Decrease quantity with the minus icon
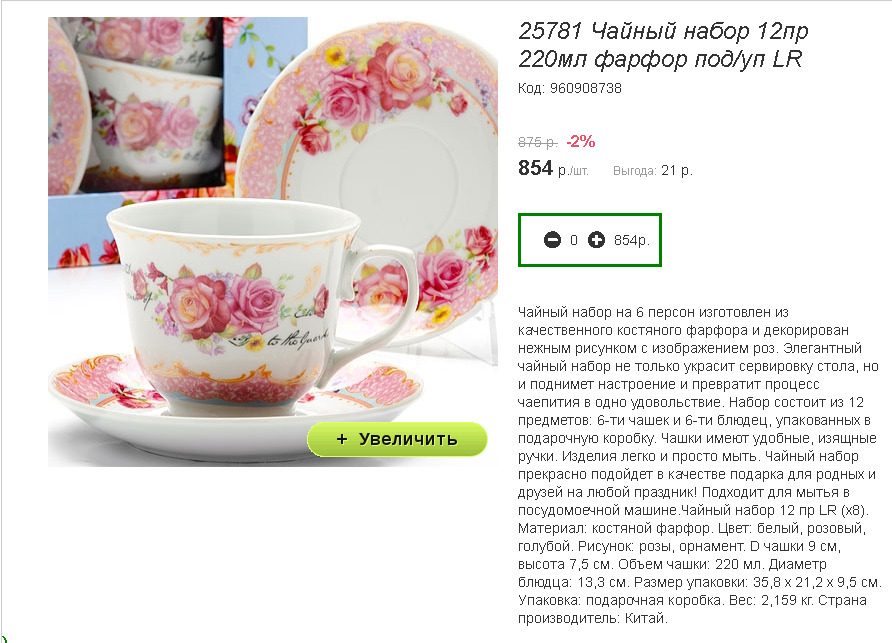The width and height of the screenshot is (892, 643). 552,240
